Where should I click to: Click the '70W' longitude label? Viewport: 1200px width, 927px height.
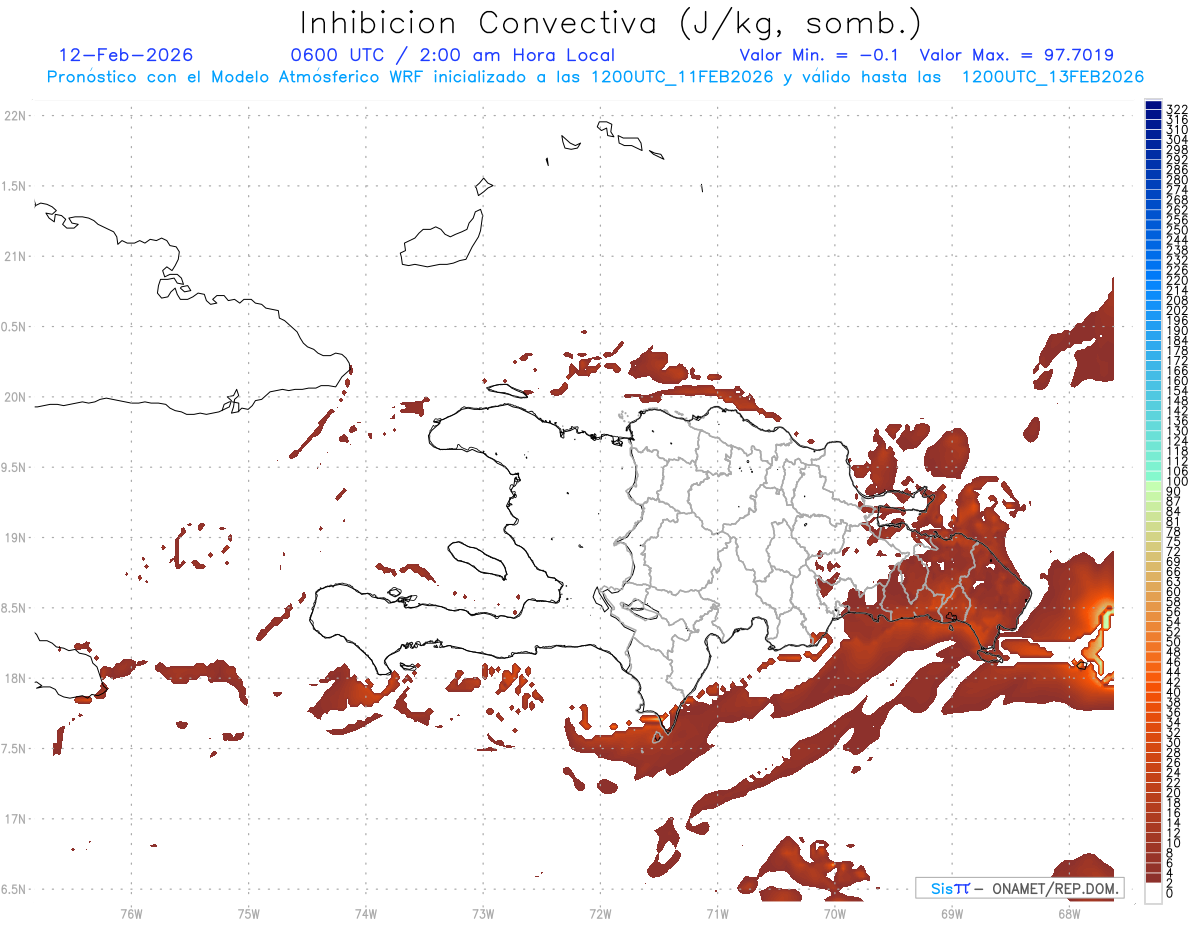pos(834,912)
